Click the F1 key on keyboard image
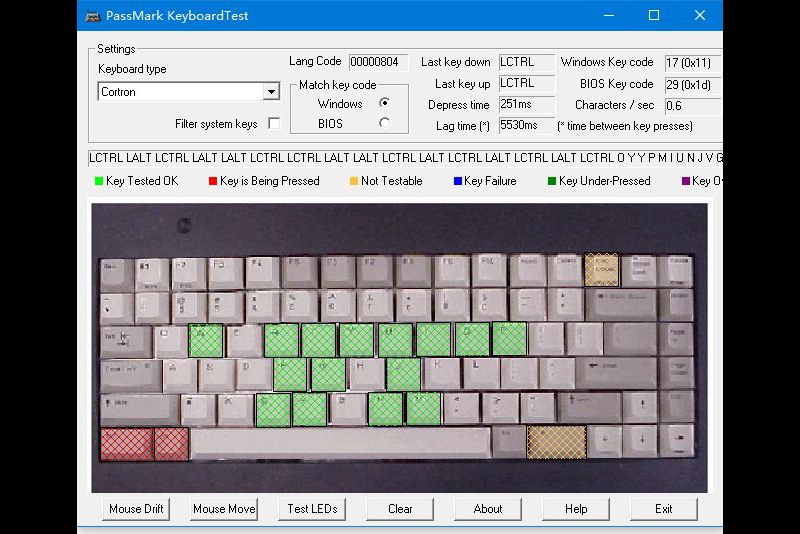This screenshot has height=534, width=800. [x=152, y=275]
